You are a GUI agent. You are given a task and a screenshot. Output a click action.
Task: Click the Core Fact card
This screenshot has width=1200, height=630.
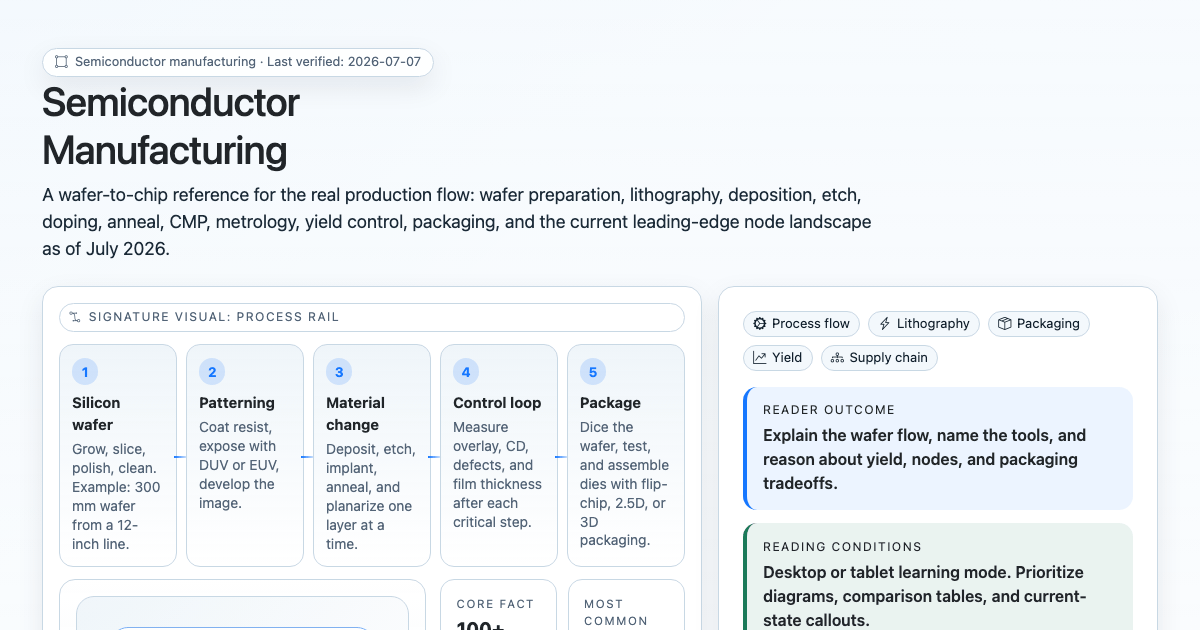pyautogui.click(x=499, y=605)
